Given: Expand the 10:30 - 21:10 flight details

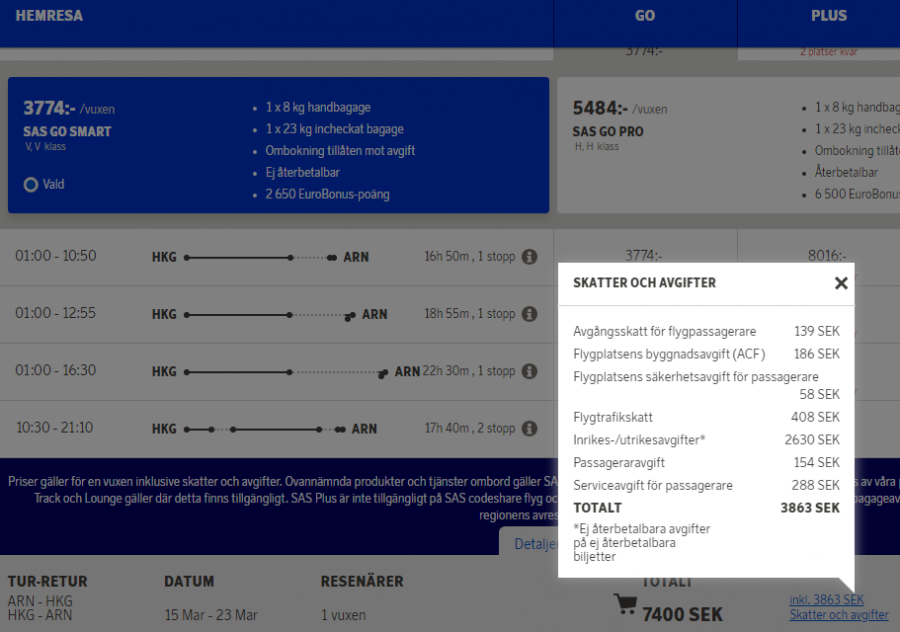Looking at the screenshot, I should point(66,427).
